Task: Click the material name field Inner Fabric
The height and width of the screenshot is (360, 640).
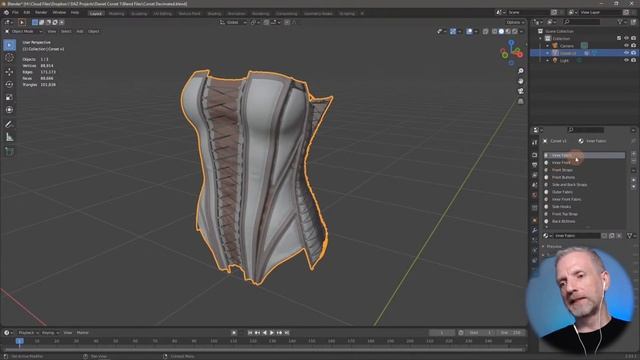Action: point(577,236)
